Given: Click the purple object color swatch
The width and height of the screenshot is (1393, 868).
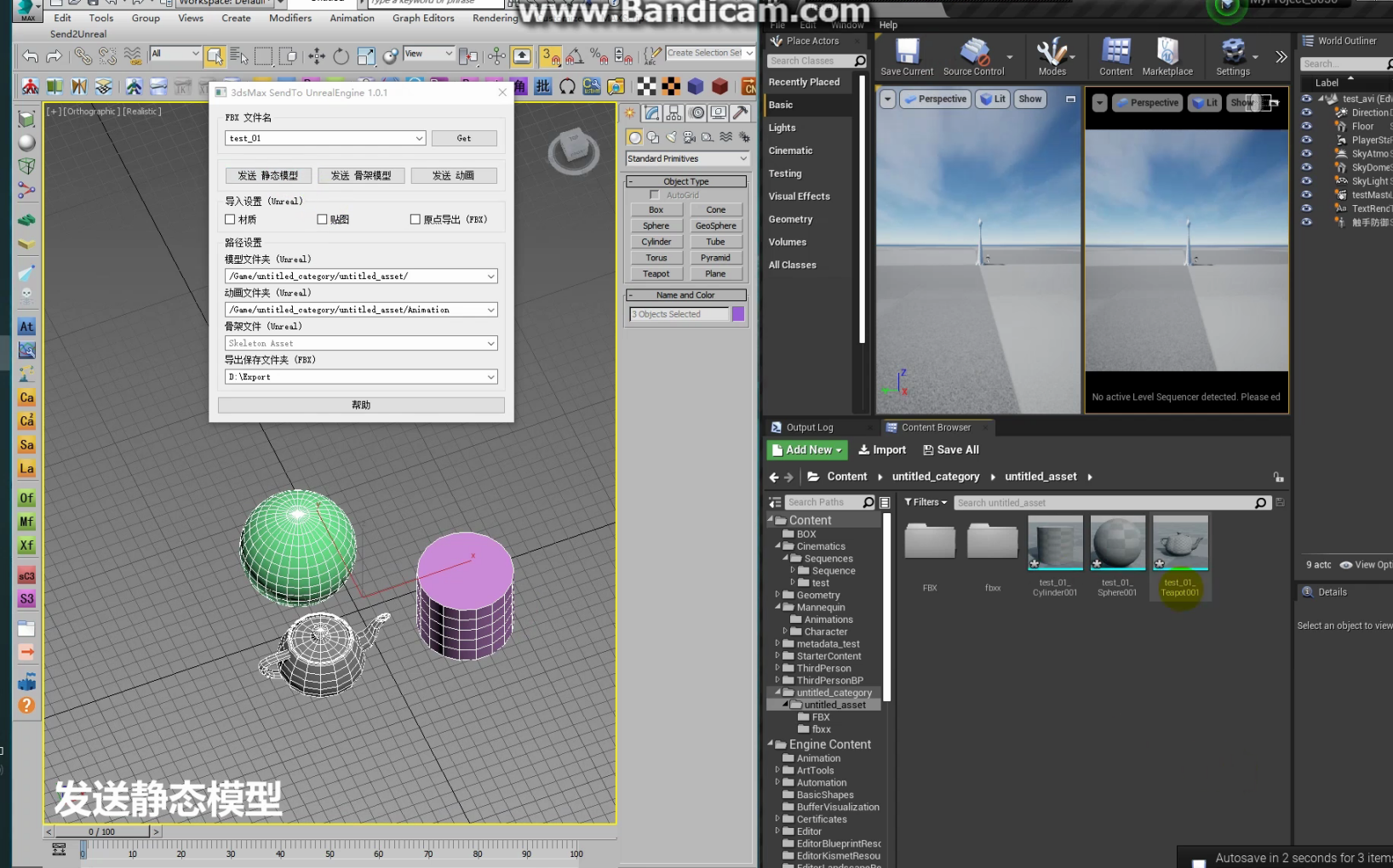Looking at the screenshot, I should coord(738,314).
